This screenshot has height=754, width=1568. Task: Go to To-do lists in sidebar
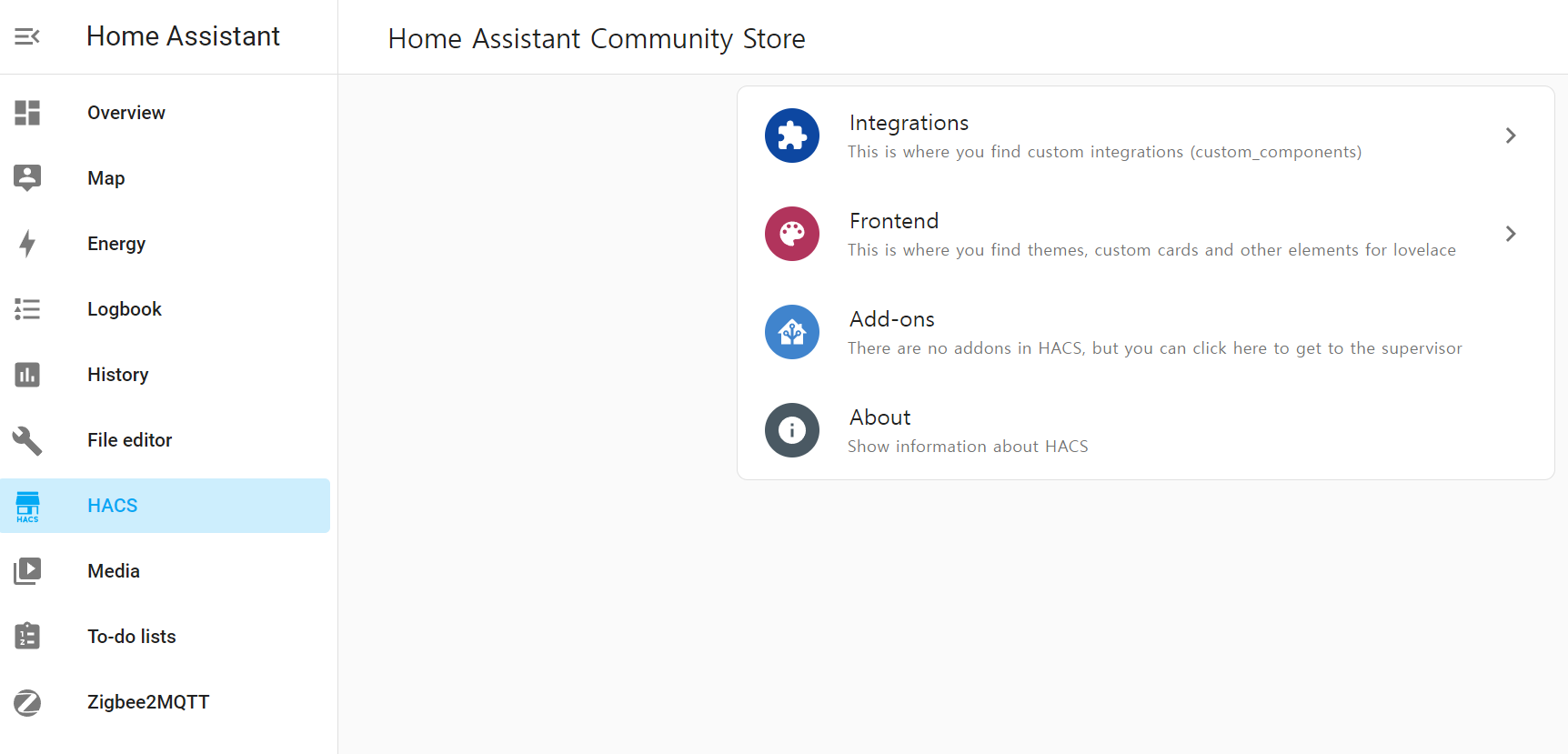pyautogui.click(x=132, y=637)
